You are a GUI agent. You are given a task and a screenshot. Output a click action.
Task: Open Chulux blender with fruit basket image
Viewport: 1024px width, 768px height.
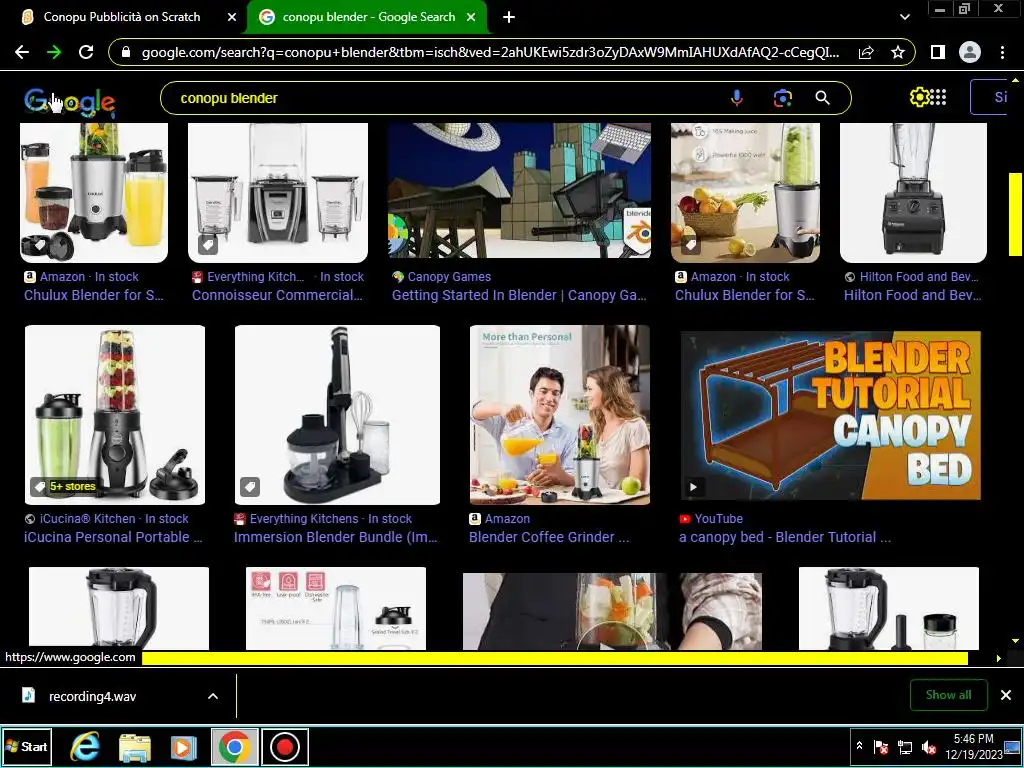tap(745, 193)
